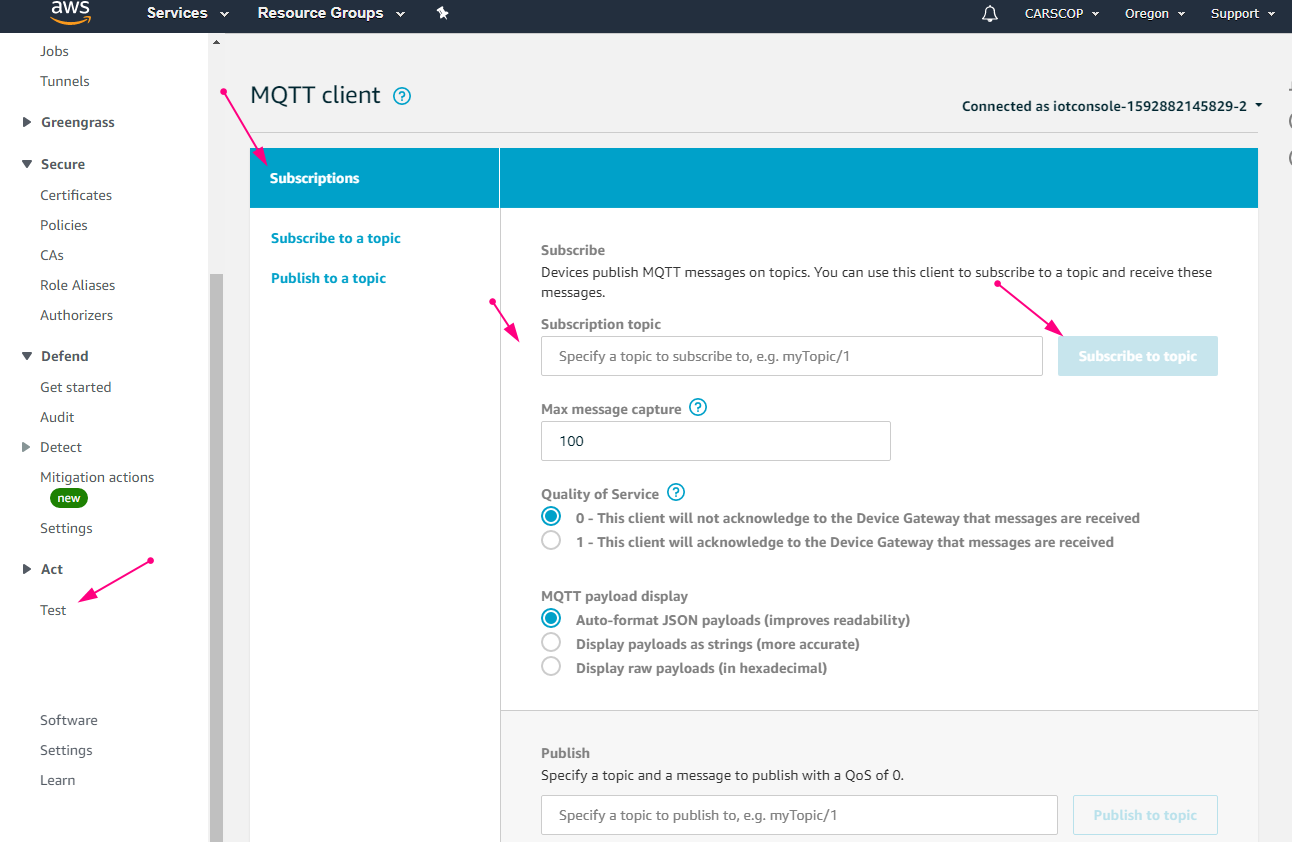Screen dimensions: 1292x842
Task: Open the Services dropdown menu
Action: (x=187, y=13)
